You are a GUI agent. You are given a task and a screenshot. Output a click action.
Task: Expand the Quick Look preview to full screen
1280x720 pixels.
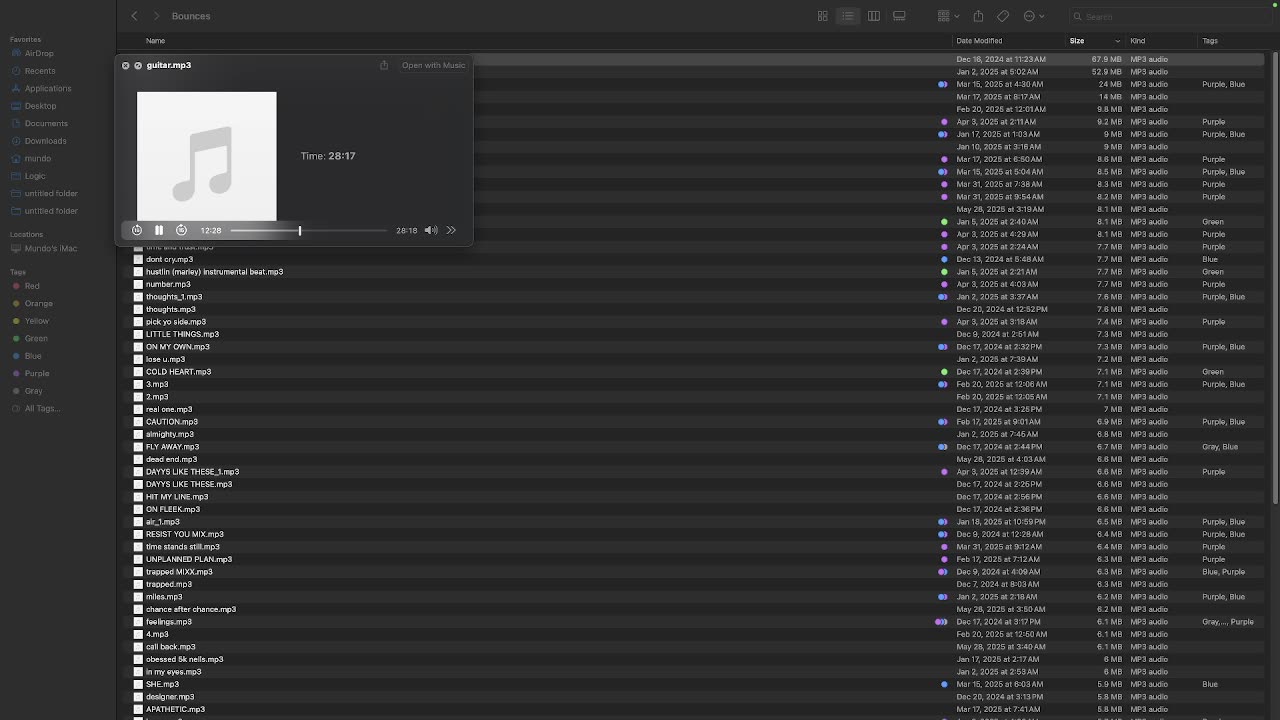pyautogui.click(x=138, y=65)
